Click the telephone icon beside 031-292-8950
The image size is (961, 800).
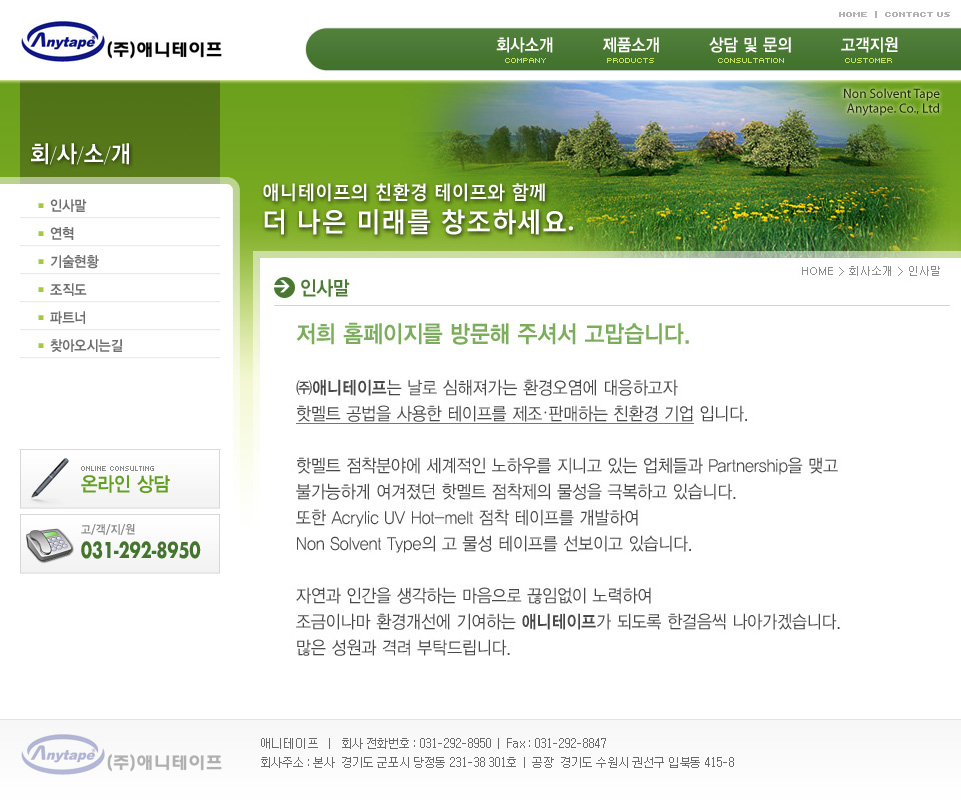50,544
